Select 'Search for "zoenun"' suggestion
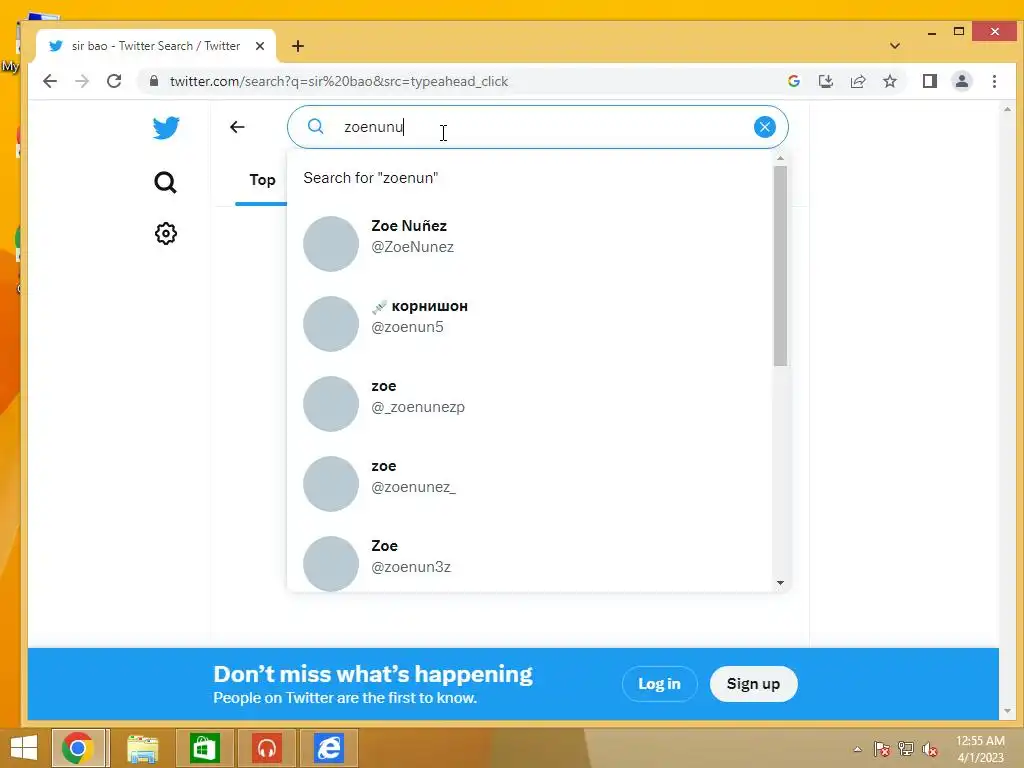The height and width of the screenshot is (768, 1024). click(530, 178)
